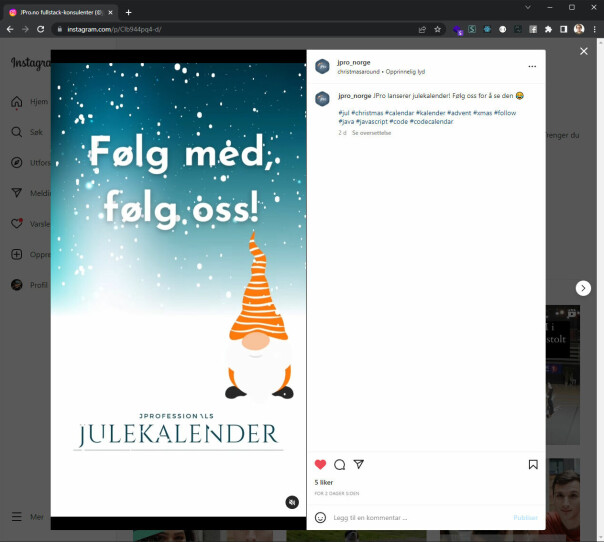604x542 pixels.
Task: Click the Publiser button
Action: coord(525,517)
